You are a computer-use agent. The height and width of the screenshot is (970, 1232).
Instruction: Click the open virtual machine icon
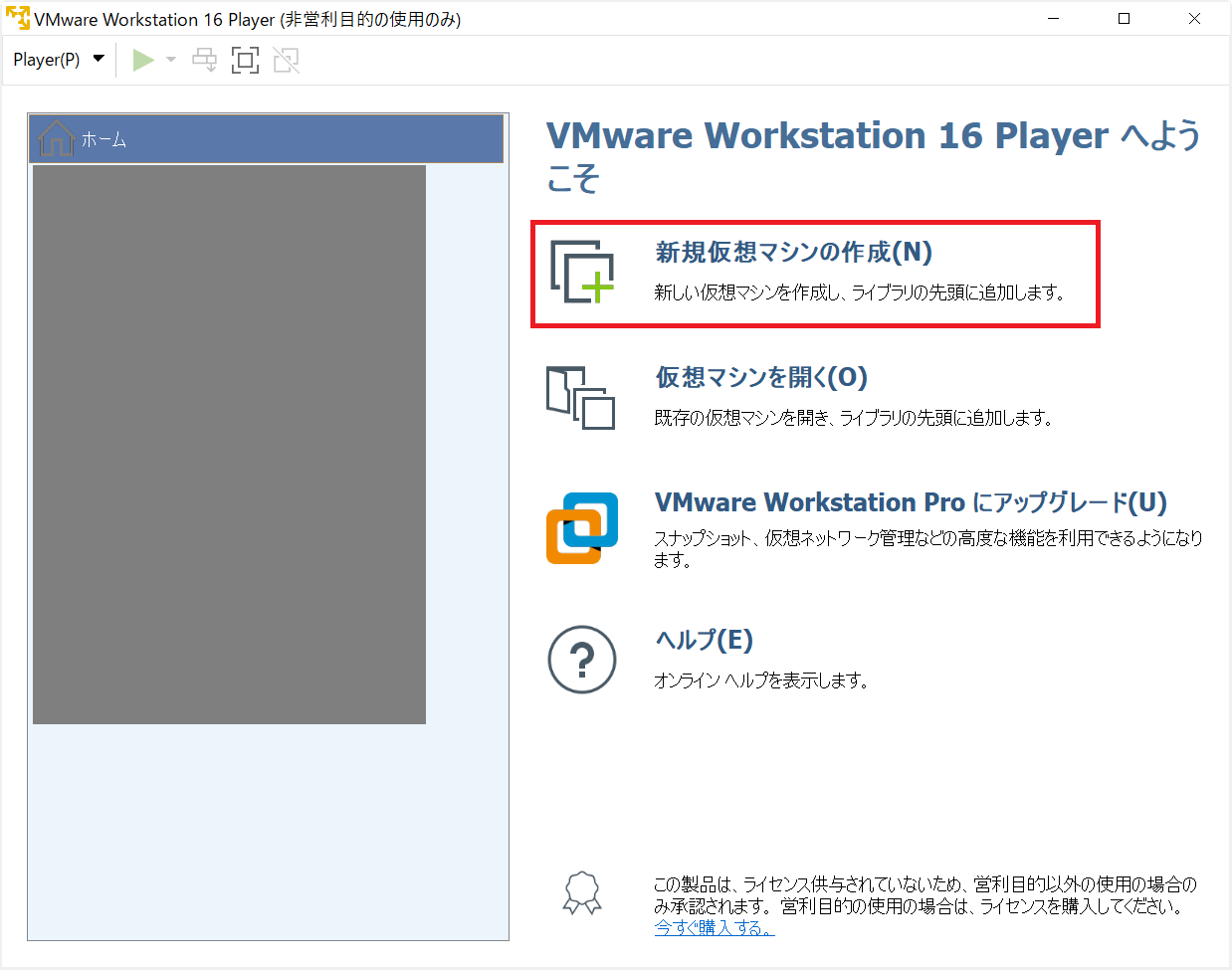580,398
